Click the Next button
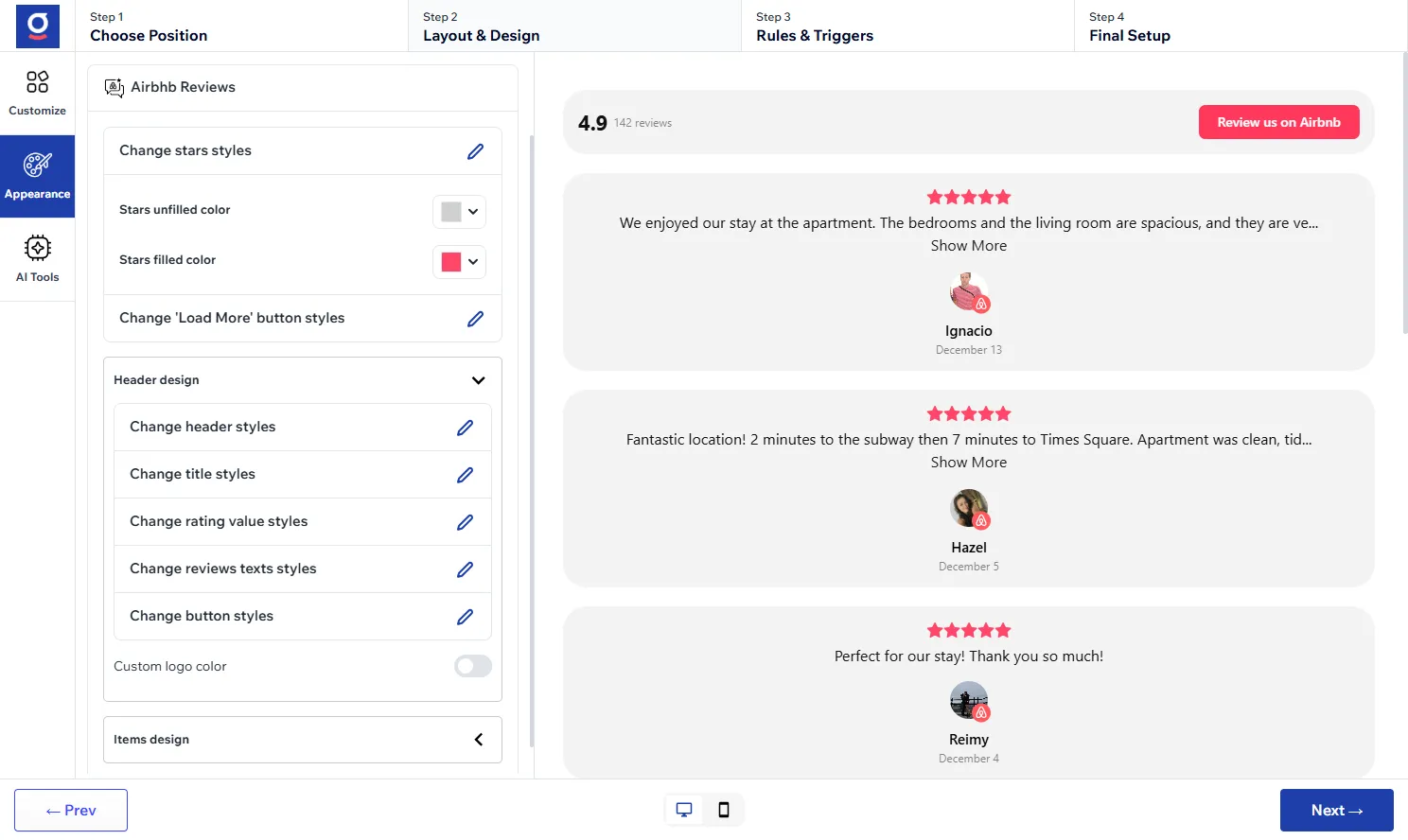The width and height of the screenshot is (1408, 840). [1336, 811]
